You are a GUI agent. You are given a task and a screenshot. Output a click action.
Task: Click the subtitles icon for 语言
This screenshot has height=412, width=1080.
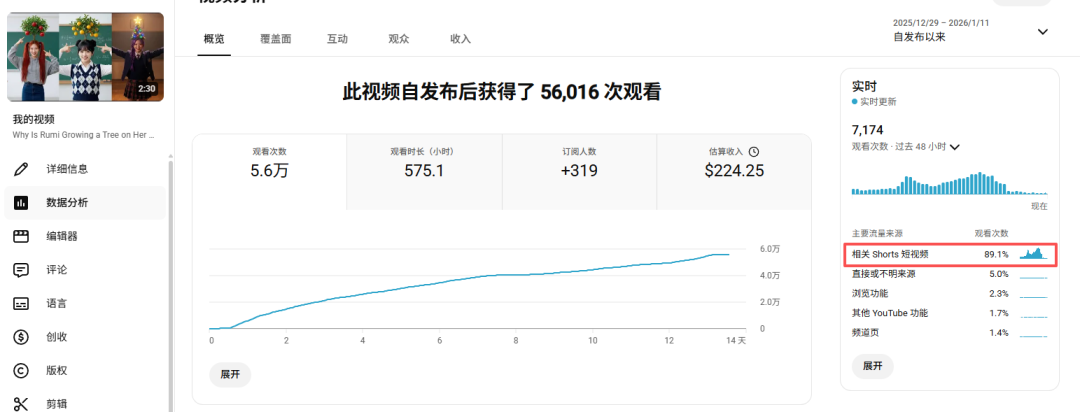click(21, 304)
